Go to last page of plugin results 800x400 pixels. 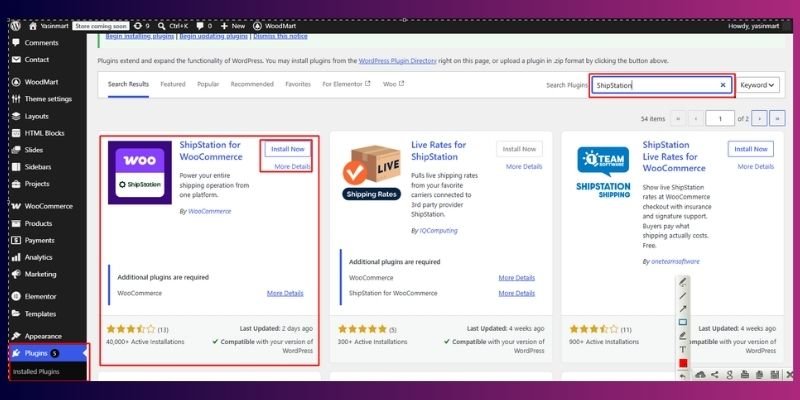pyautogui.click(x=777, y=118)
